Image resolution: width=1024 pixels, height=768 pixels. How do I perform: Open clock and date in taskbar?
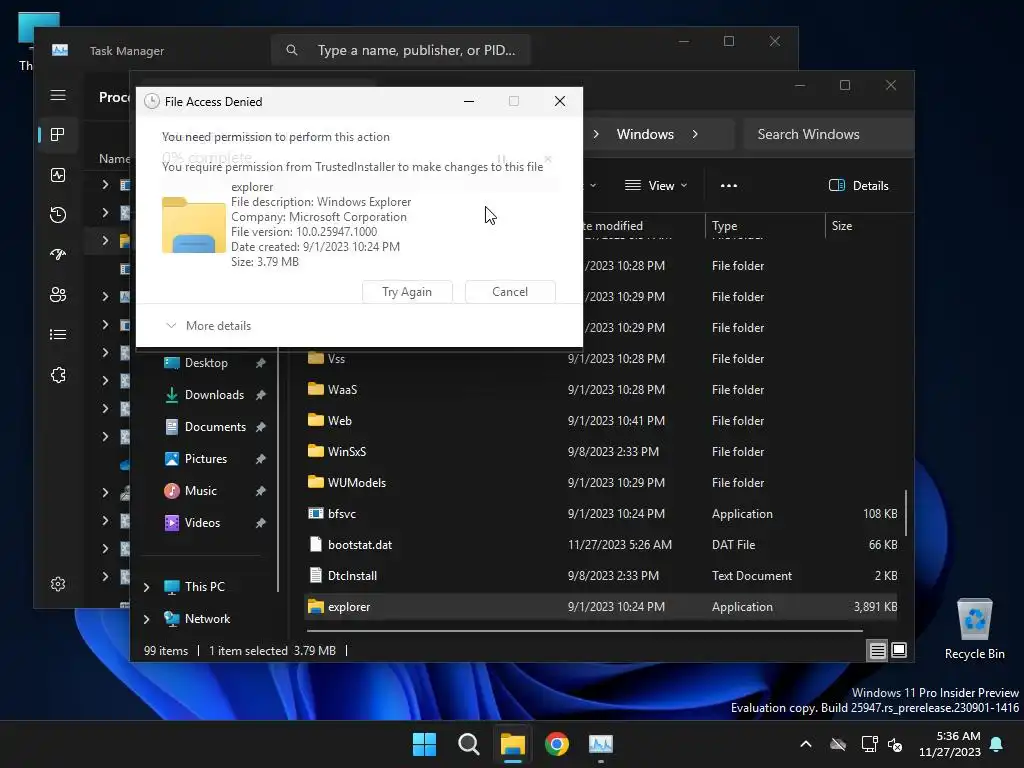[x=950, y=744]
